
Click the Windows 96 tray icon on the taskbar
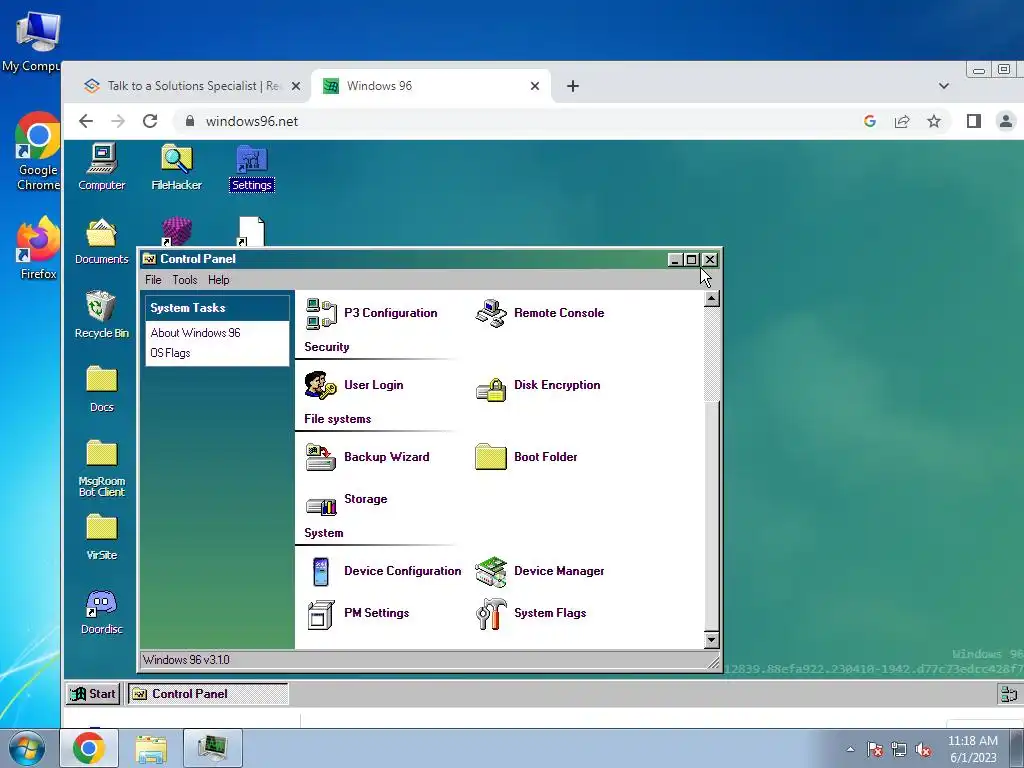coord(1009,694)
